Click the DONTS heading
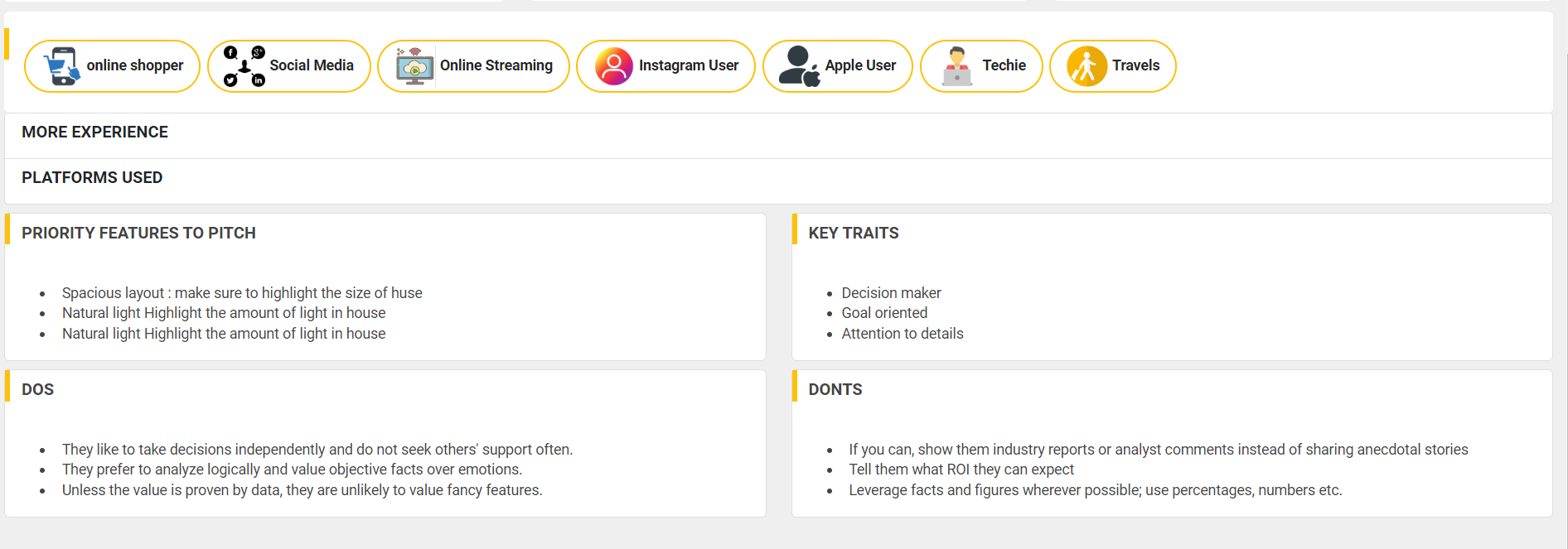This screenshot has height=549, width=1568. click(x=835, y=390)
